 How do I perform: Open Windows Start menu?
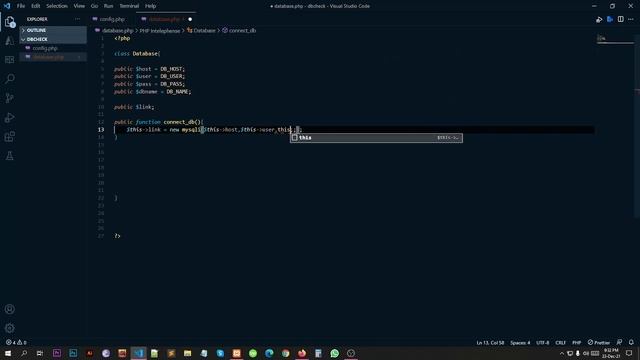[8, 353]
